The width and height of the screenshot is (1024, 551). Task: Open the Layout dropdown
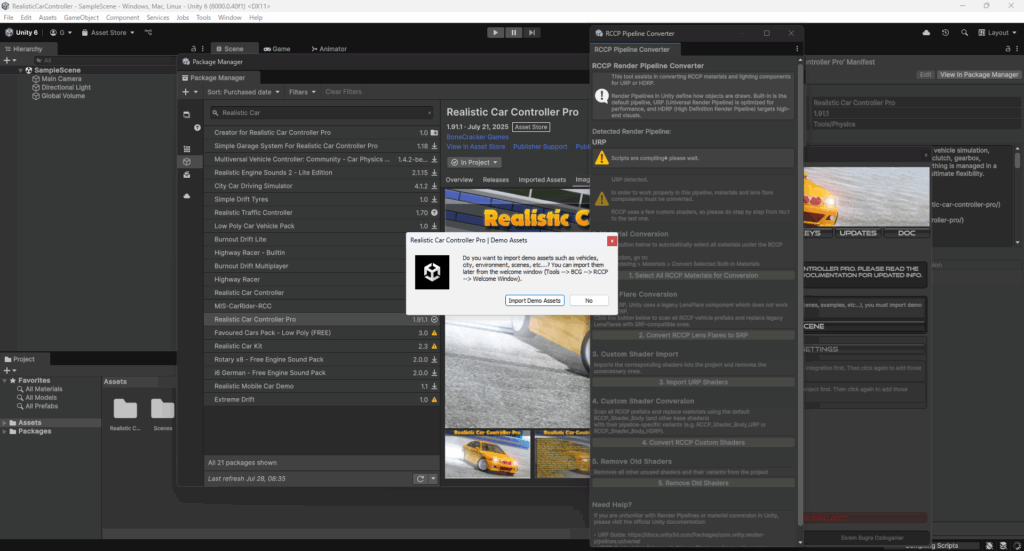pyautogui.click(x=998, y=32)
